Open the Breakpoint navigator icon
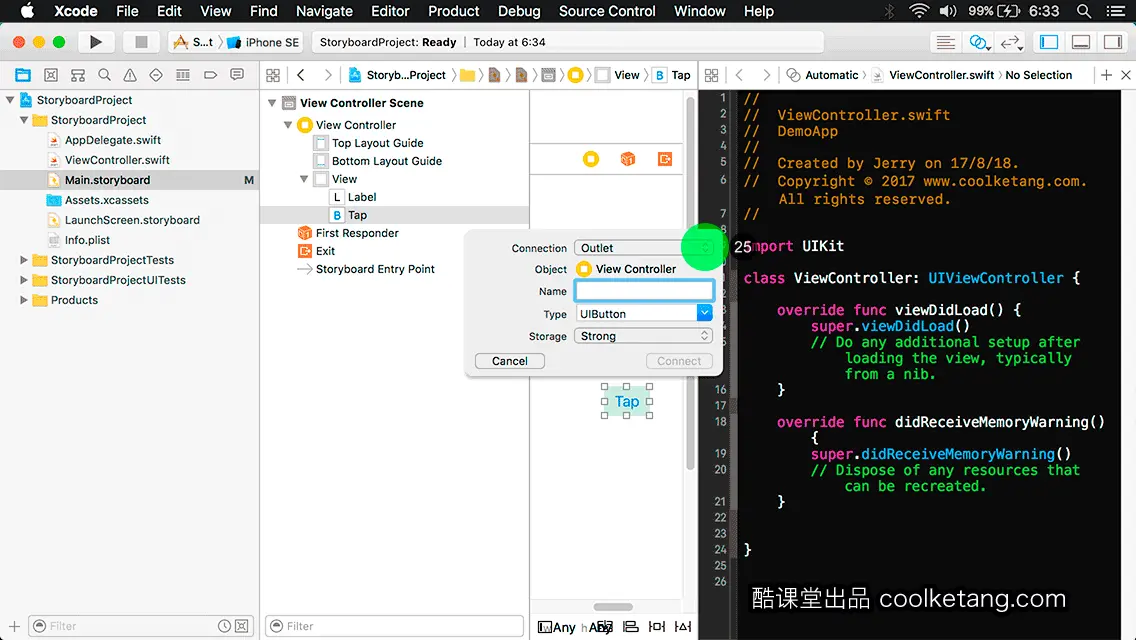Screen dimensions: 1136x640 pyautogui.click(x=210, y=75)
